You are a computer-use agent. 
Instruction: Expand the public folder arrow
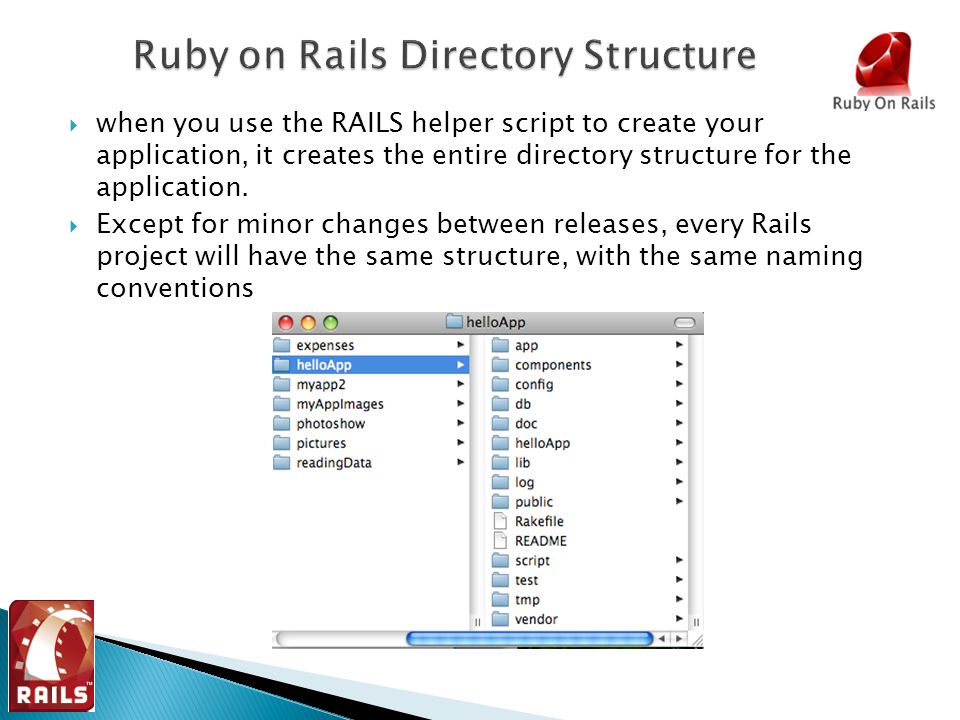coord(679,501)
